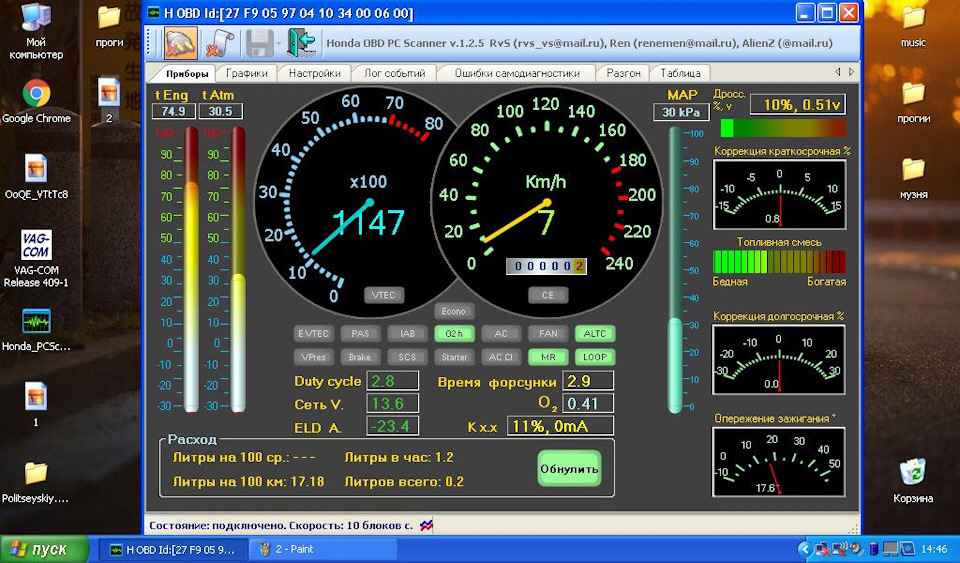Screen dimensions: 960x563
Task: Click the Сеть V. value 13.6
Action: click(392, 403)
